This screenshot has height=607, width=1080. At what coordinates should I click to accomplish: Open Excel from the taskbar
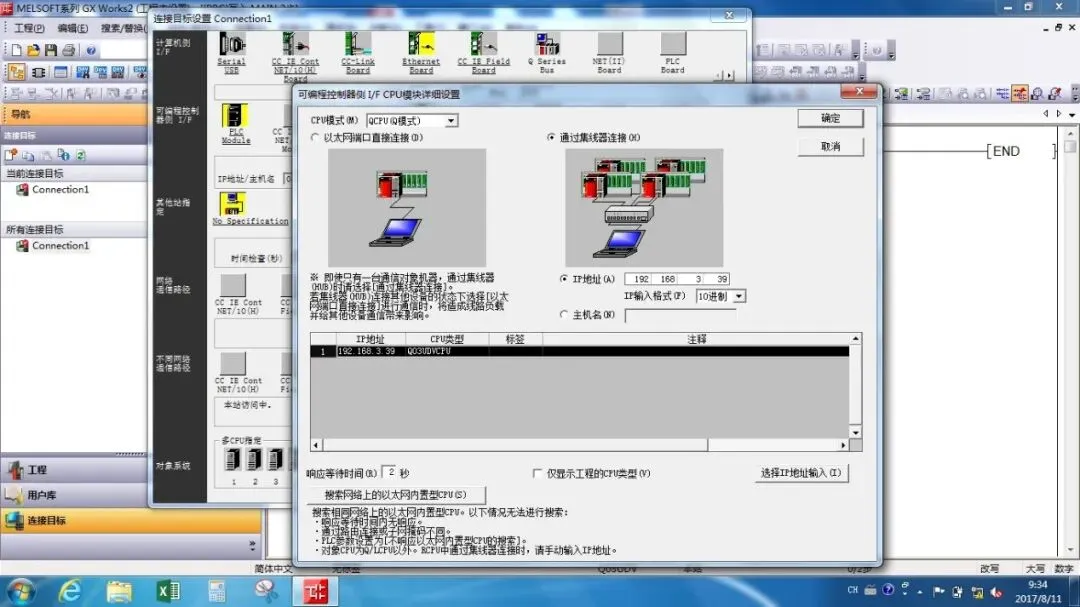[168, 591]
